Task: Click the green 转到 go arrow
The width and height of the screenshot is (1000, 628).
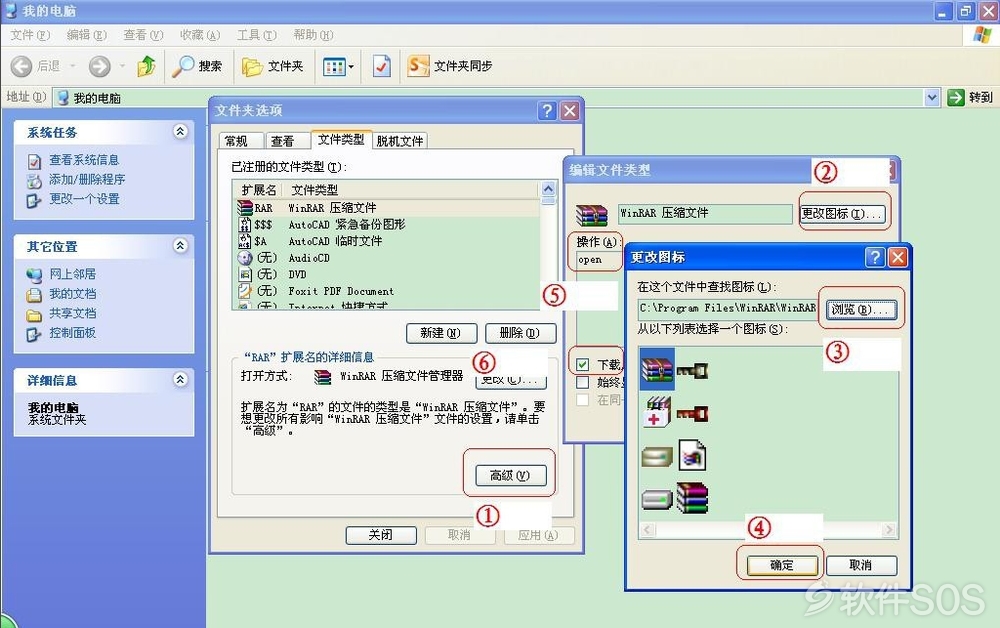Action: click(955, 98)
